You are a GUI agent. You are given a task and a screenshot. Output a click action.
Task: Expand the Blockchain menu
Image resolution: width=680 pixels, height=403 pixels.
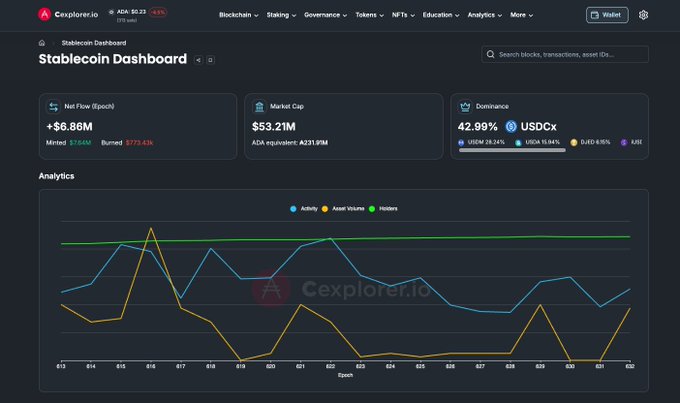click(239, 15)
